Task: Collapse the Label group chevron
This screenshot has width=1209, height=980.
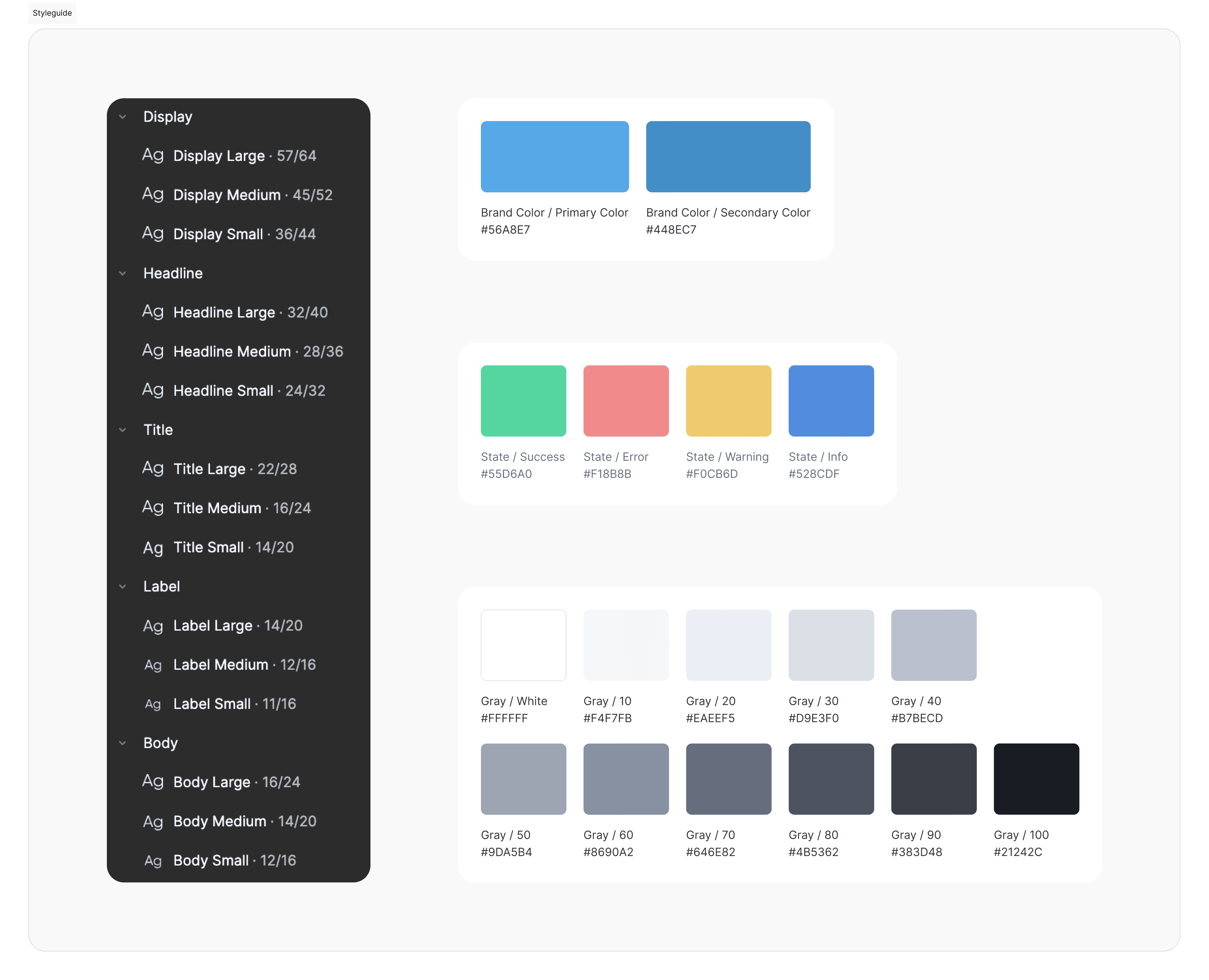Action: [x=123, y=587]
